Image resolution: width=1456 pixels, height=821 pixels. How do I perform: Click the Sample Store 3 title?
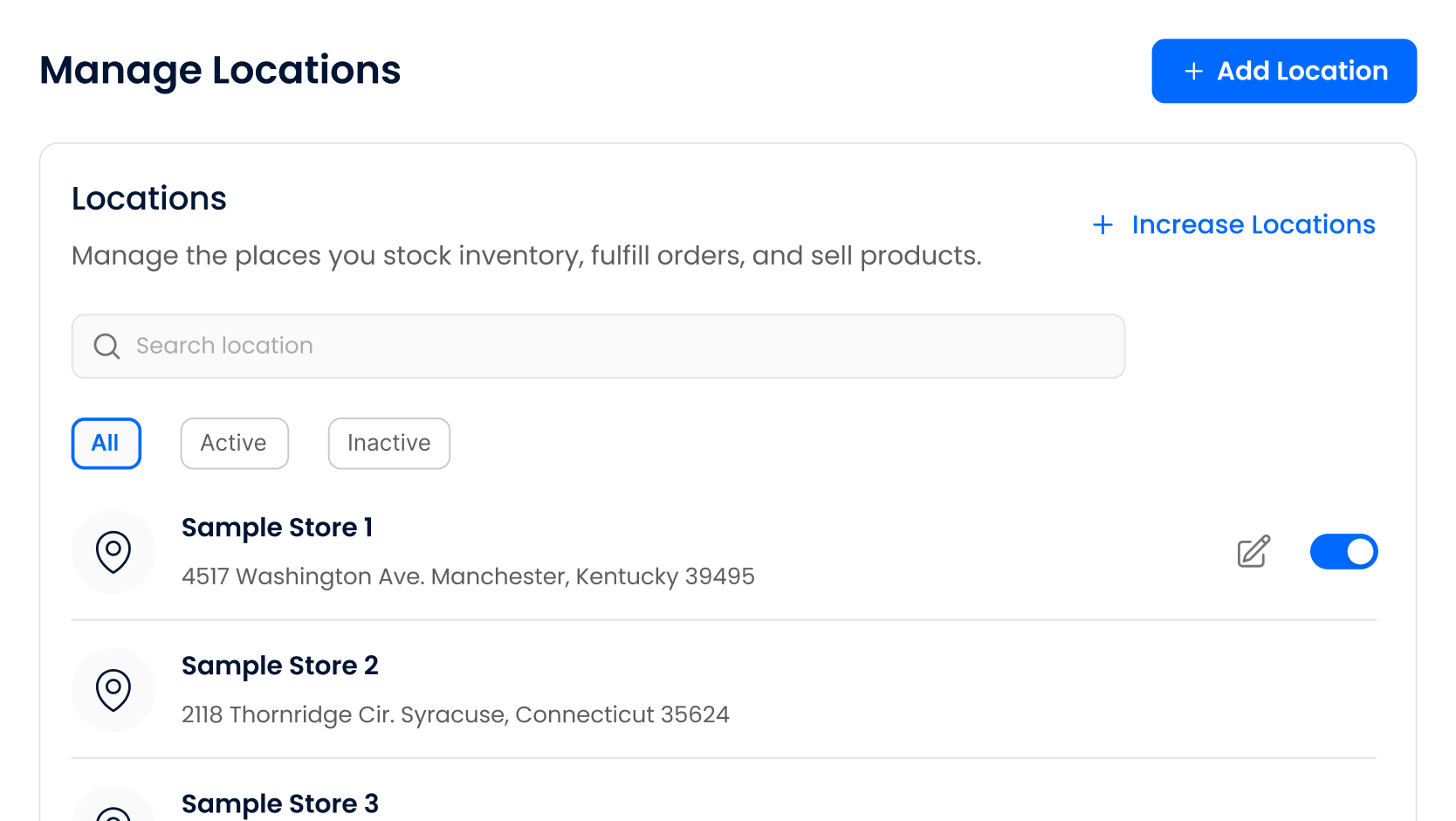click(x=280, y=804)
